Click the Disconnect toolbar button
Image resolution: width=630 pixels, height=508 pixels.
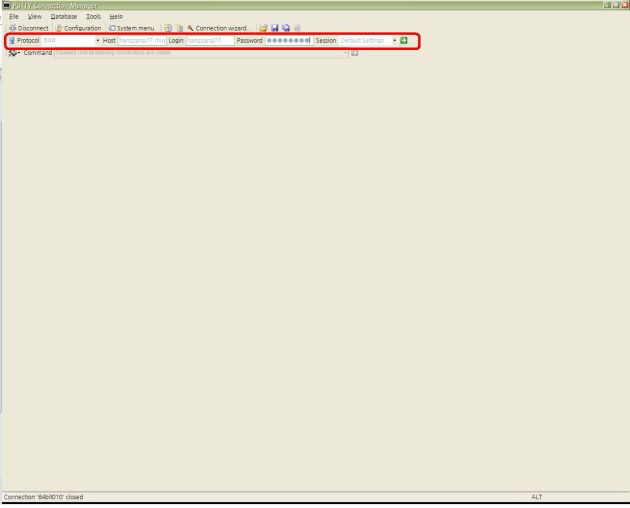click(x=28, y=28)
